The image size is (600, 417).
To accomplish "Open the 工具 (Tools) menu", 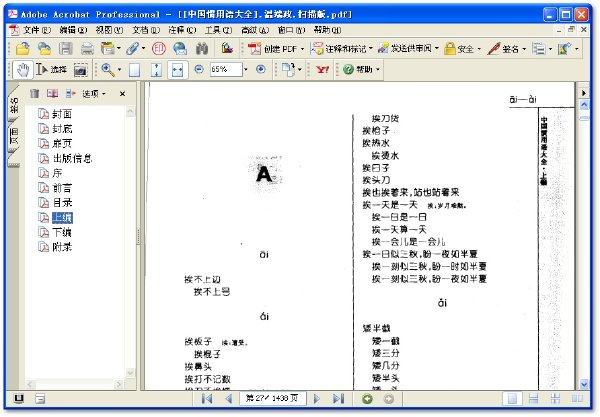I will click(218, 30).
